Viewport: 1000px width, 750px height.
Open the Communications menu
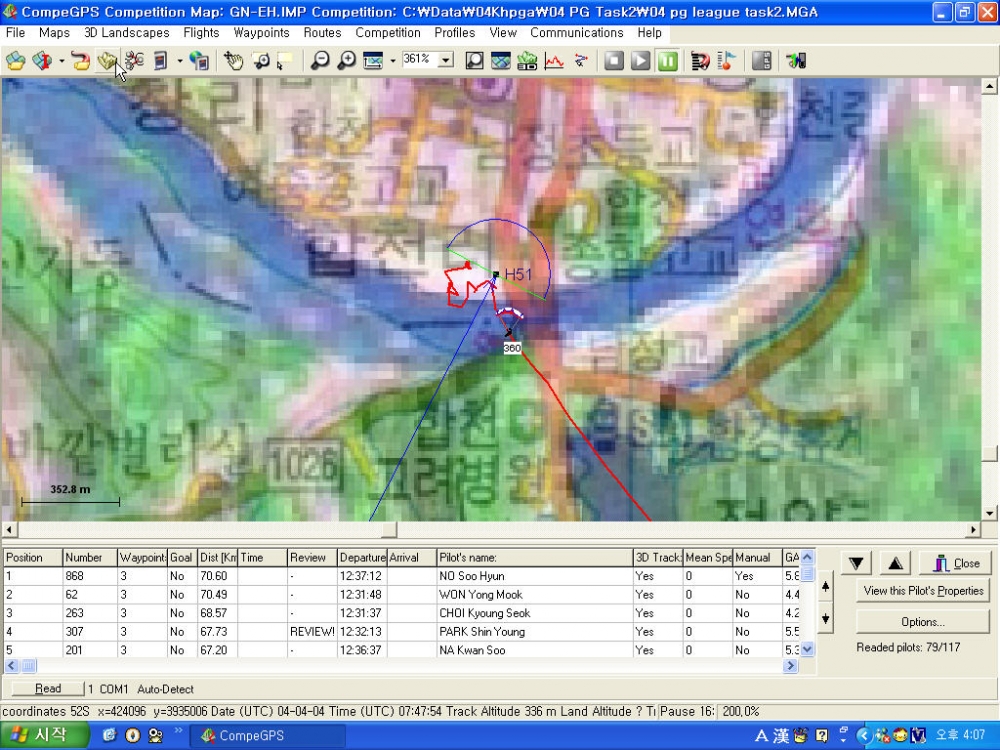[x=577, y=33]
